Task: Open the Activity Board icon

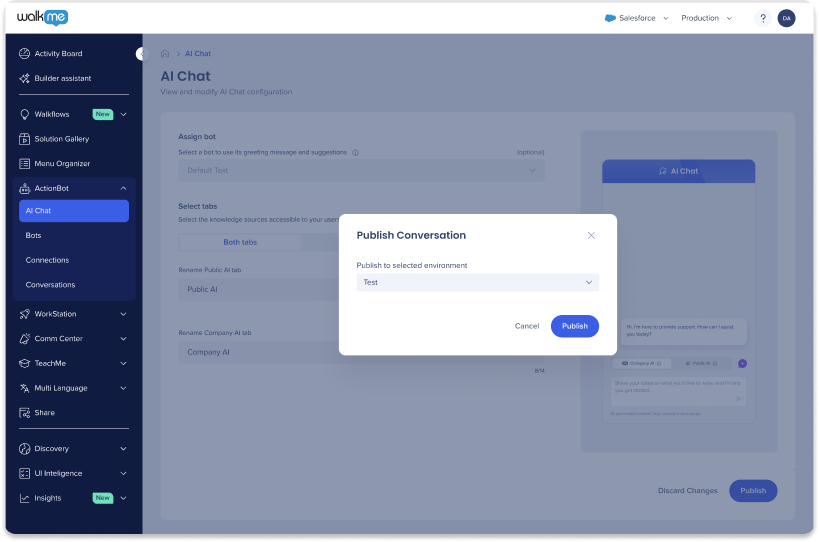Action: [x=25, y=53]
